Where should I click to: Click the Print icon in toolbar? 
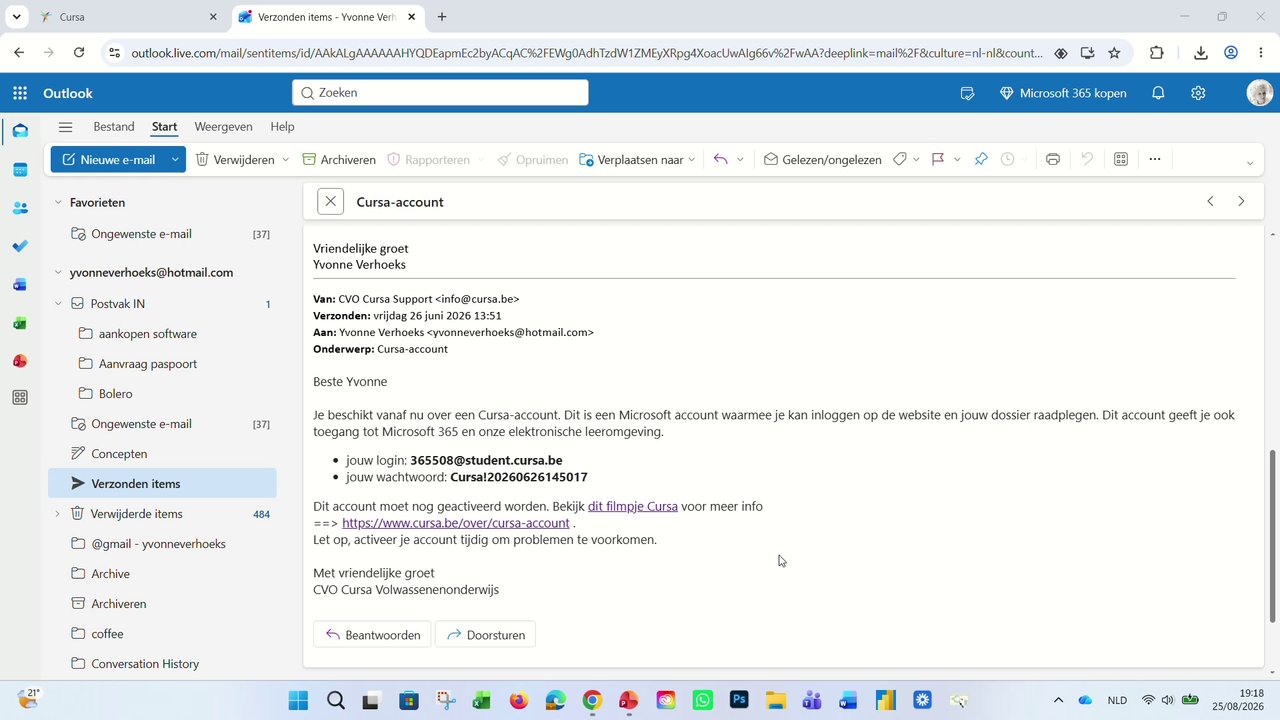[x=1052, y=159]
